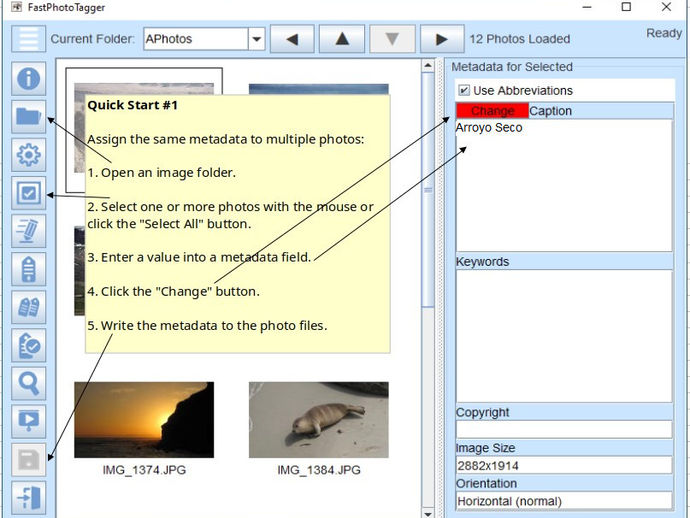Image resolution: width=690 pixels, height=518 pixels.
Task: Click the IMG_1384.JPG file name
Action: pos(319,470)
